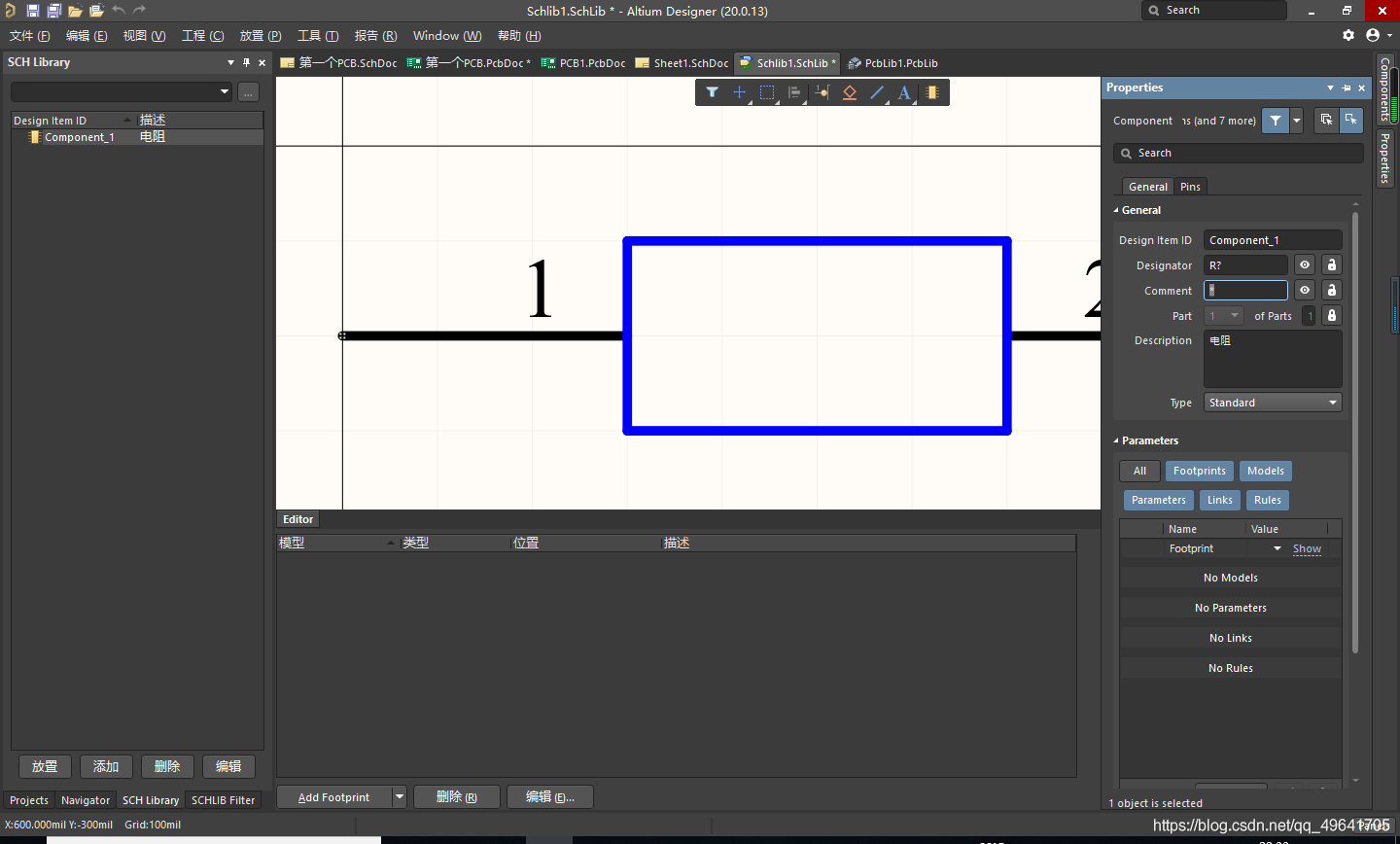1400x844 pixels.
Task: Toggle Comment visibility eye icon
Action: coord(1305,290)
